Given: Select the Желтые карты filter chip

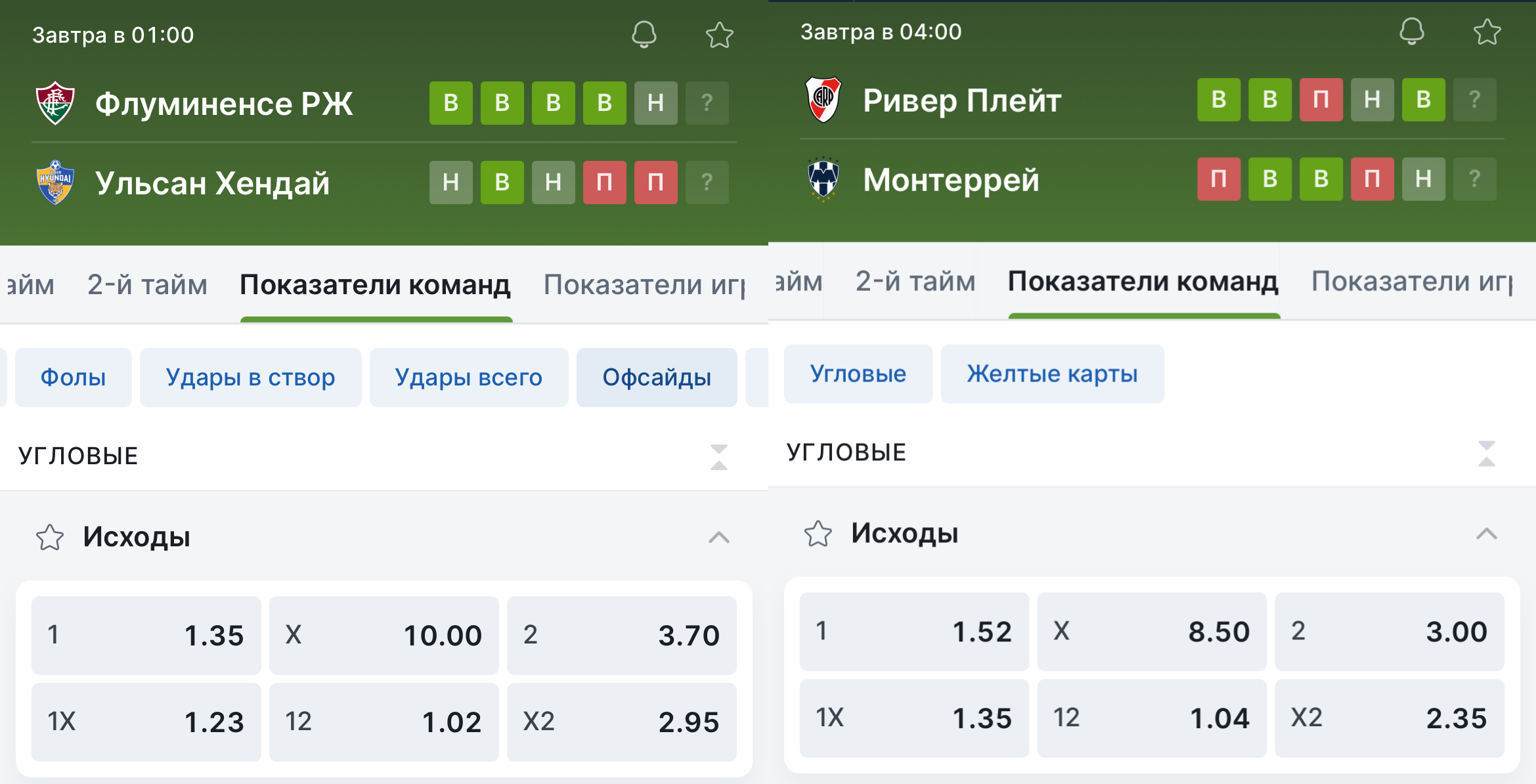Looking at the screenshot, I should [1052, 374].
